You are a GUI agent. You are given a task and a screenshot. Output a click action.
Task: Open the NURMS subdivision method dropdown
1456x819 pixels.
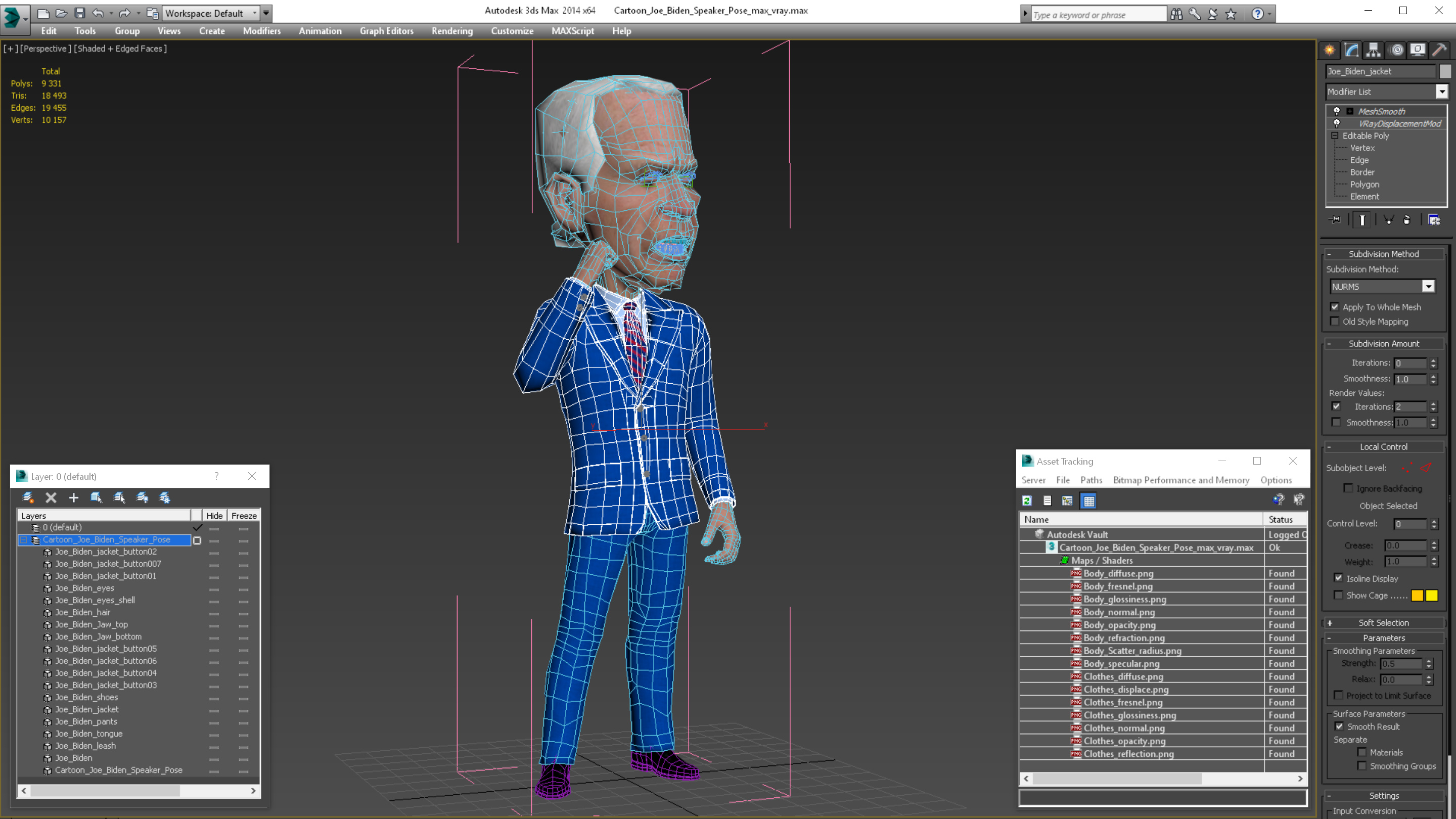pyautogui.click(x=1428, y=287)
